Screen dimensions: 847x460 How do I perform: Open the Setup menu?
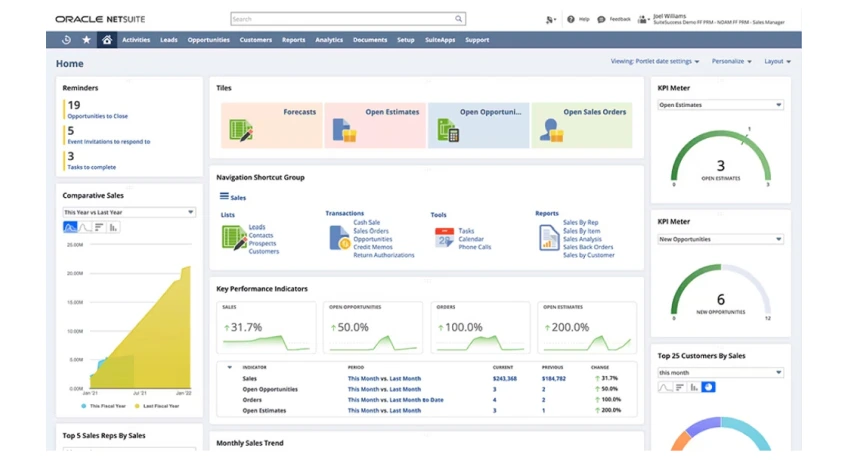point(406,40)
